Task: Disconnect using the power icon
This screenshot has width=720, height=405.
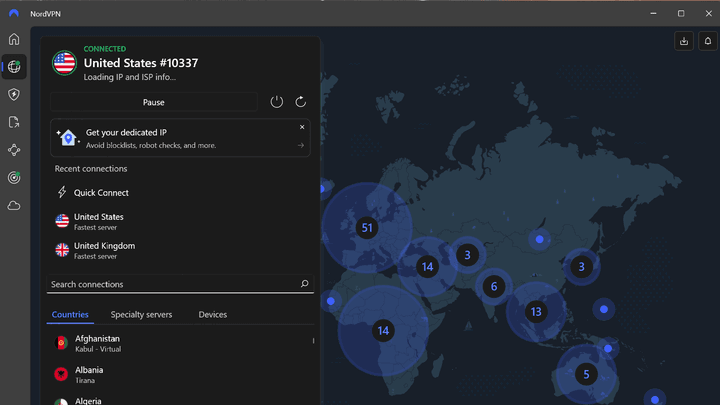Action: [276, 101]
